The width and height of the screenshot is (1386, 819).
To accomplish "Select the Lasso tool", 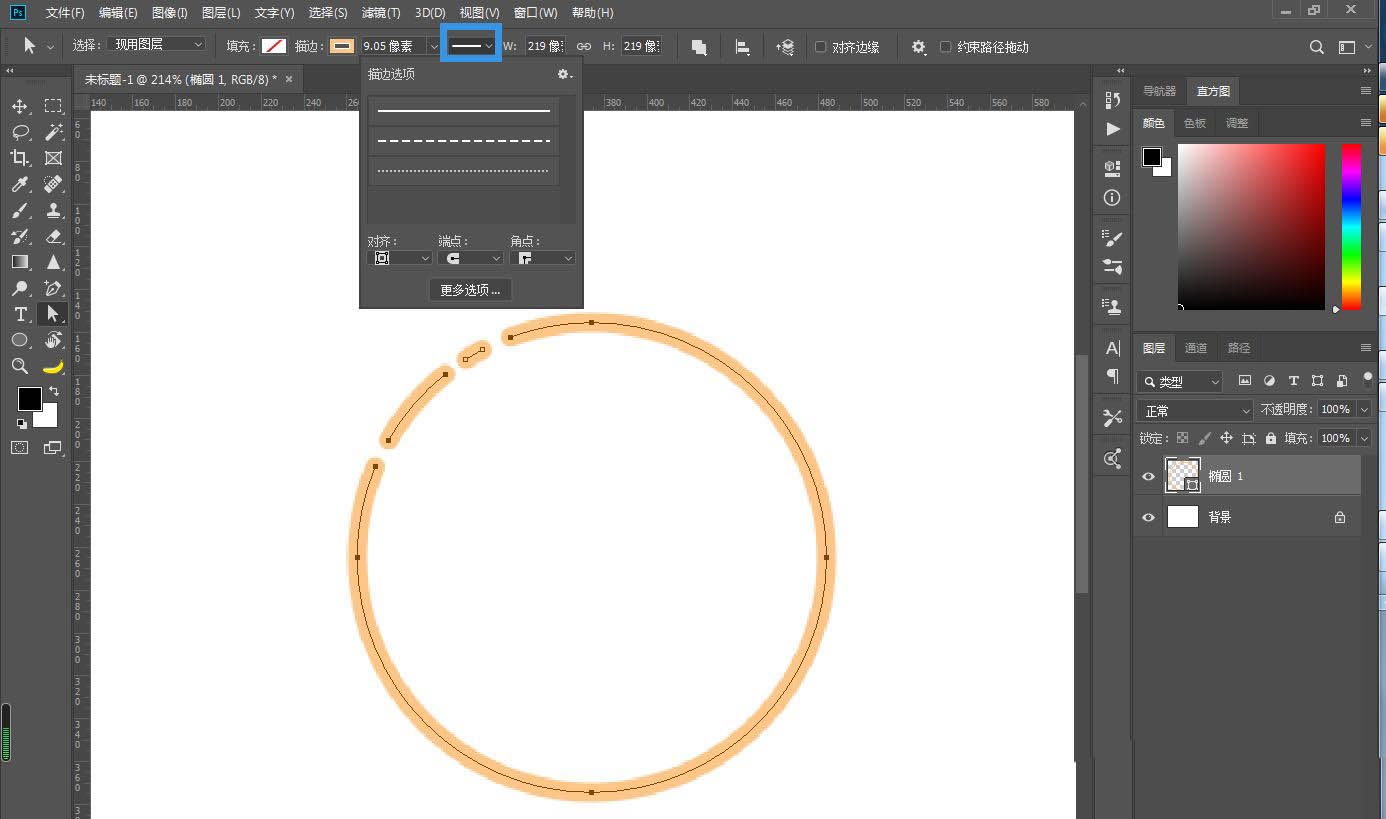I will tap(20, 132).
